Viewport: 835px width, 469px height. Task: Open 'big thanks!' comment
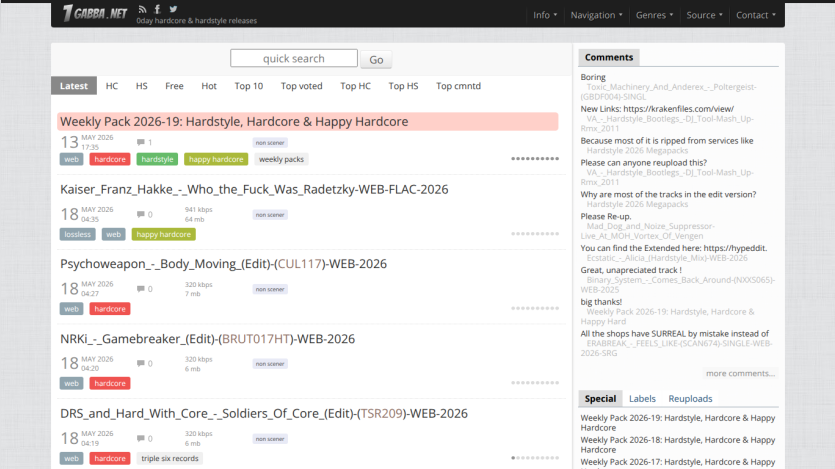[x=601, y=302]
